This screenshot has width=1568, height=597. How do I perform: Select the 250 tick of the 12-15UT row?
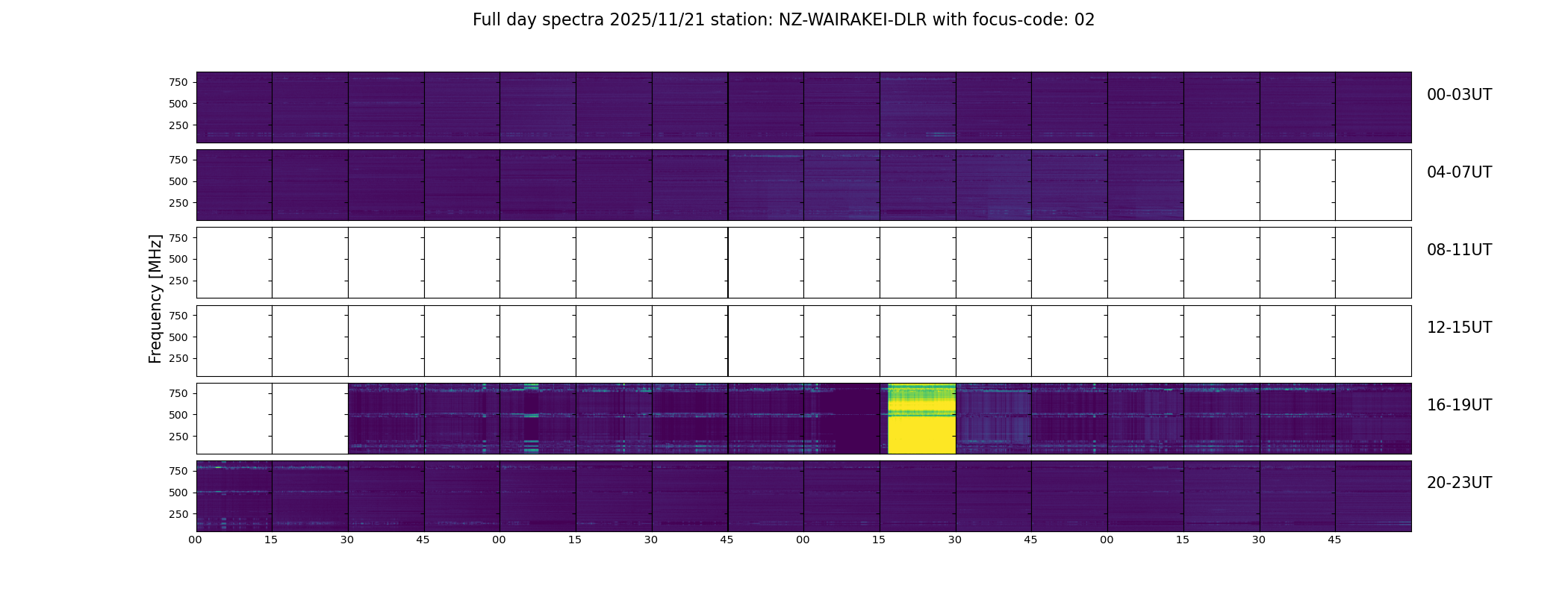tap(178, 358)
